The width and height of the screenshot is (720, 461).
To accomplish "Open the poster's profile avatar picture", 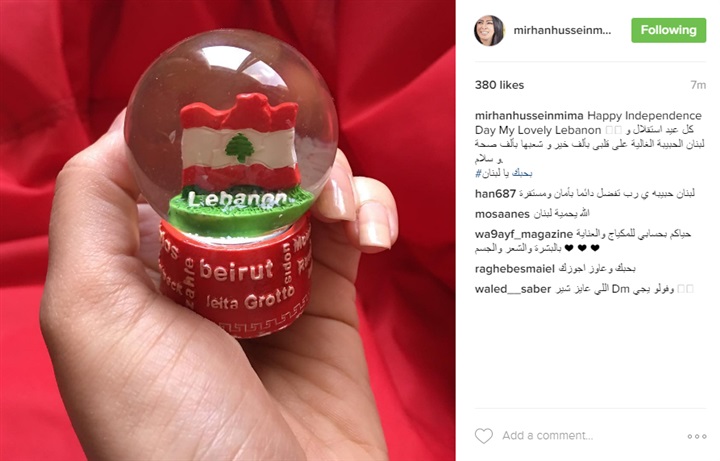I will pos(489,30).
